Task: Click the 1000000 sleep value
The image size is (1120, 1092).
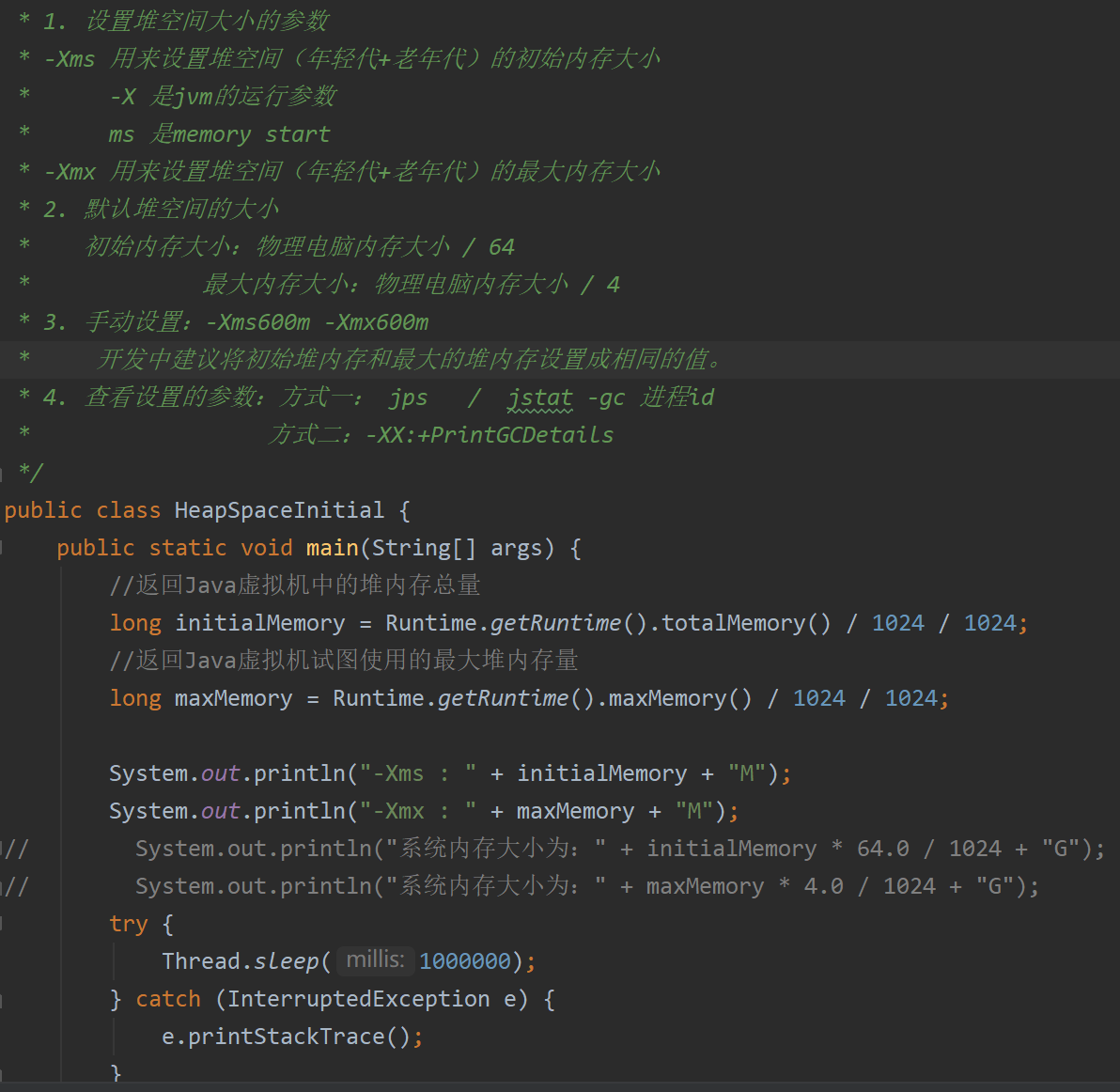Action: click(x=465, y=961)
